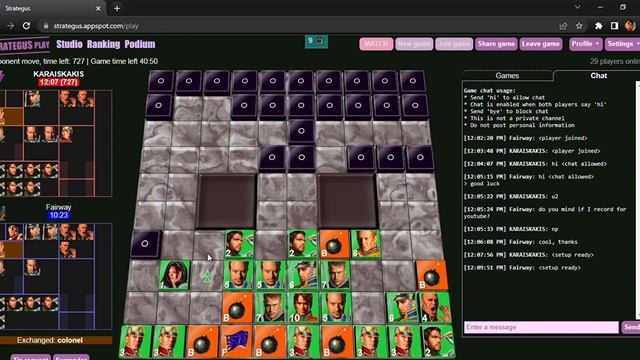
Task: Open the browser side panel icon
Action: coord(614,26)
